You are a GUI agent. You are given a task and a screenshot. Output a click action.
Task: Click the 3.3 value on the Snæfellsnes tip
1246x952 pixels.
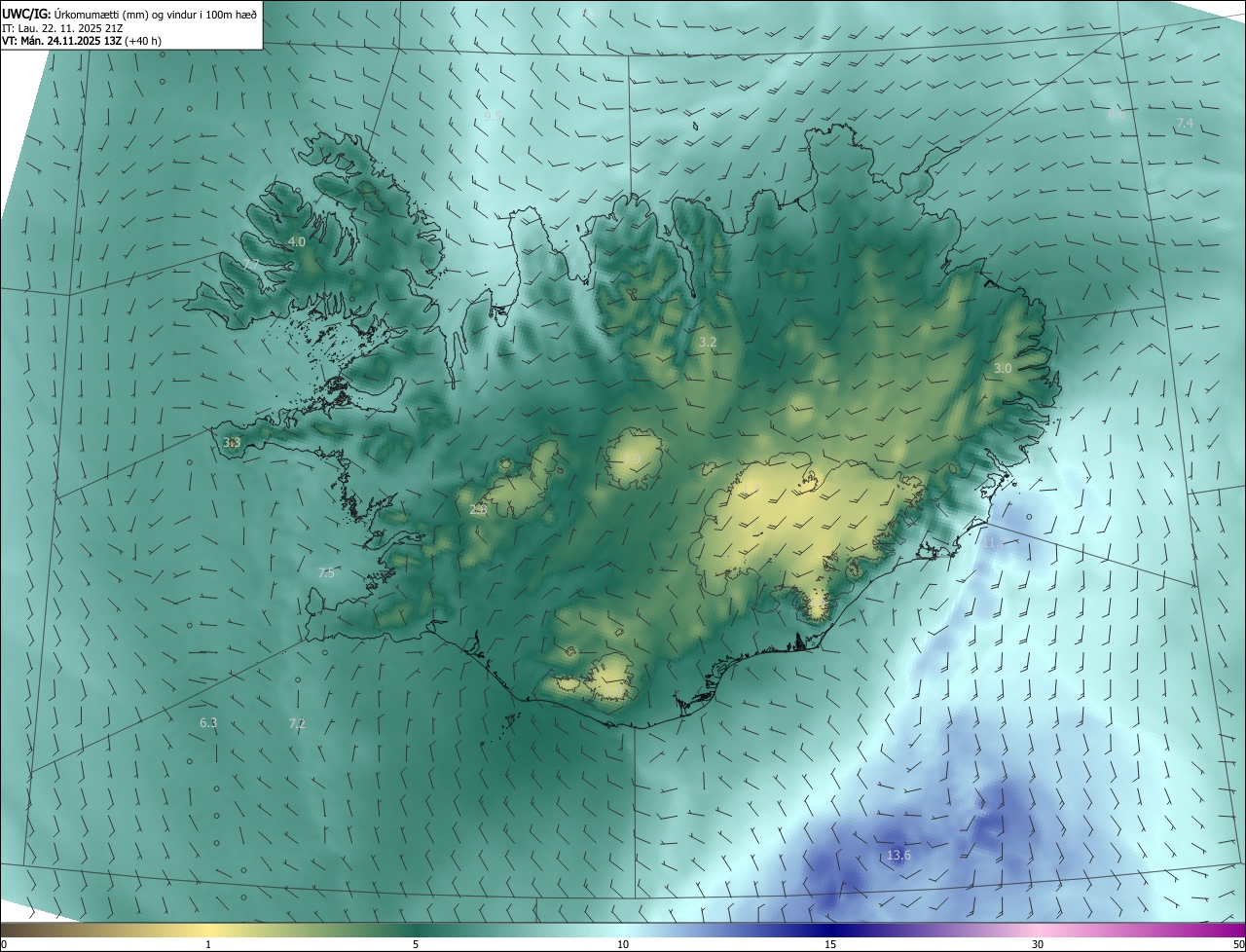(x=232, y=442)
